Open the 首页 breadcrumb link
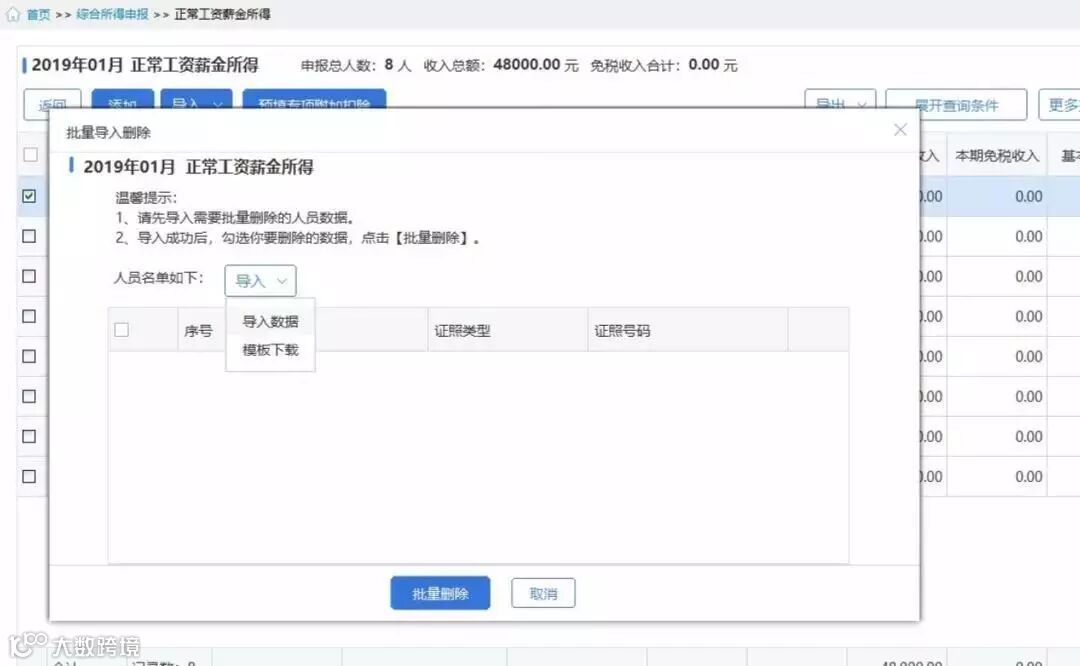This screenshot has width=1080, height=666. (x=39, y=14)
